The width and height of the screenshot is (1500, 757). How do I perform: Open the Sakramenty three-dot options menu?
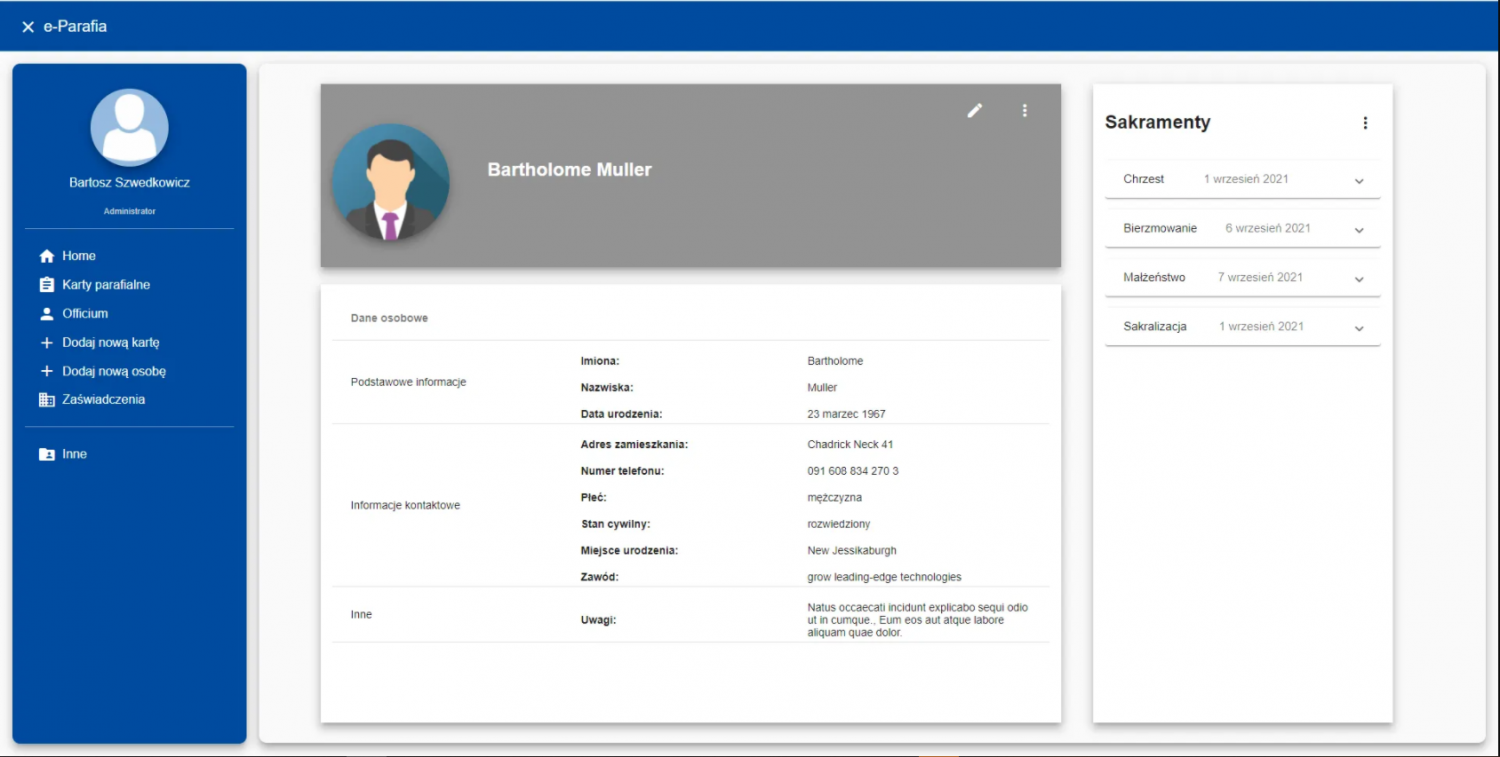[x=1365, y=123]
